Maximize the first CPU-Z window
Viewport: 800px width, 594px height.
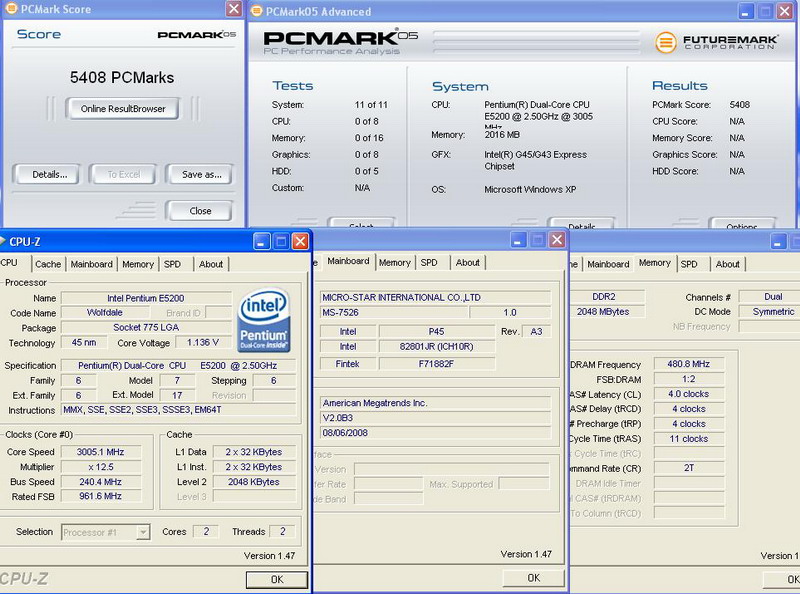[281, 241]
